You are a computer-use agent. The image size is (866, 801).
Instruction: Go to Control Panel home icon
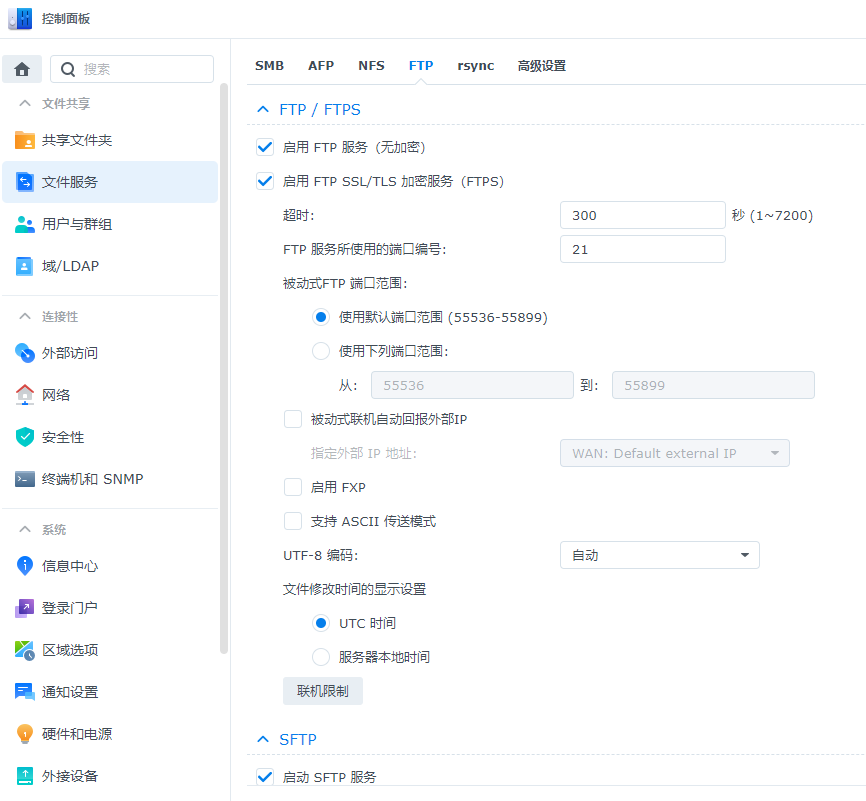pyautogui.click(x=22, y=69)
